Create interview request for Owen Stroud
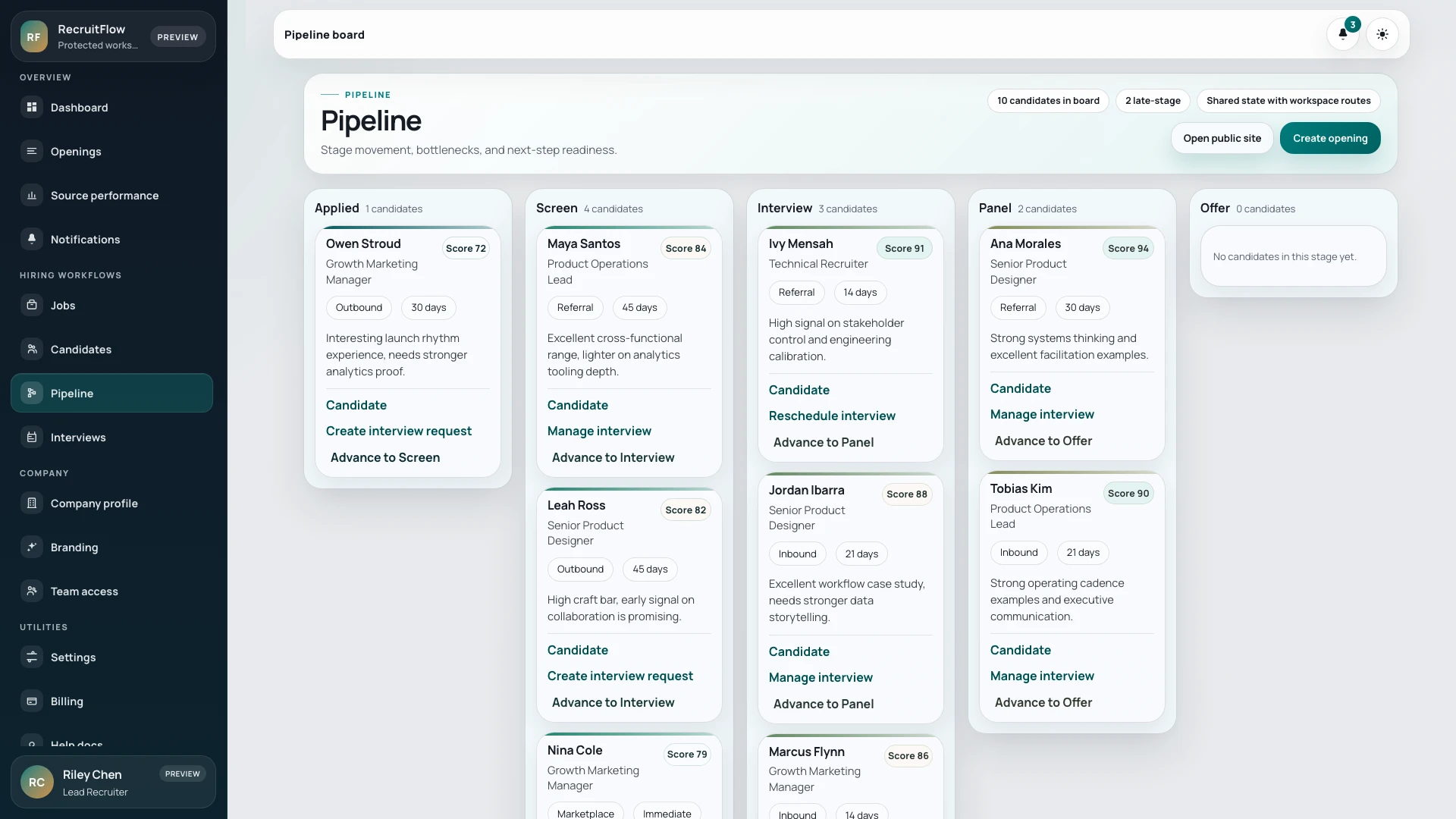 399,431
